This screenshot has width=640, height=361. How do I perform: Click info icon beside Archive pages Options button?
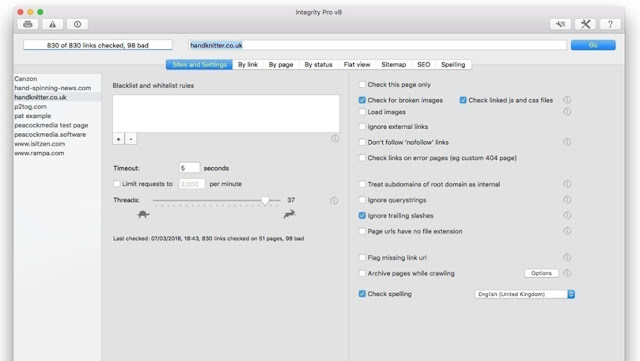pyautogui.click(x=567, y=273)
